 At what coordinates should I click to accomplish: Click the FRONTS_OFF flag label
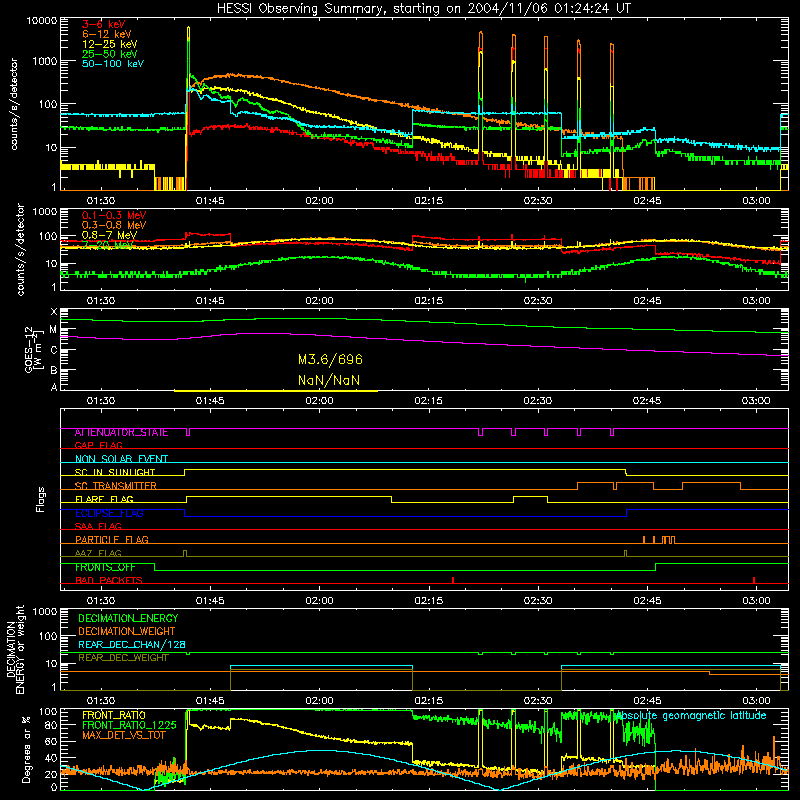coord(105,567)
